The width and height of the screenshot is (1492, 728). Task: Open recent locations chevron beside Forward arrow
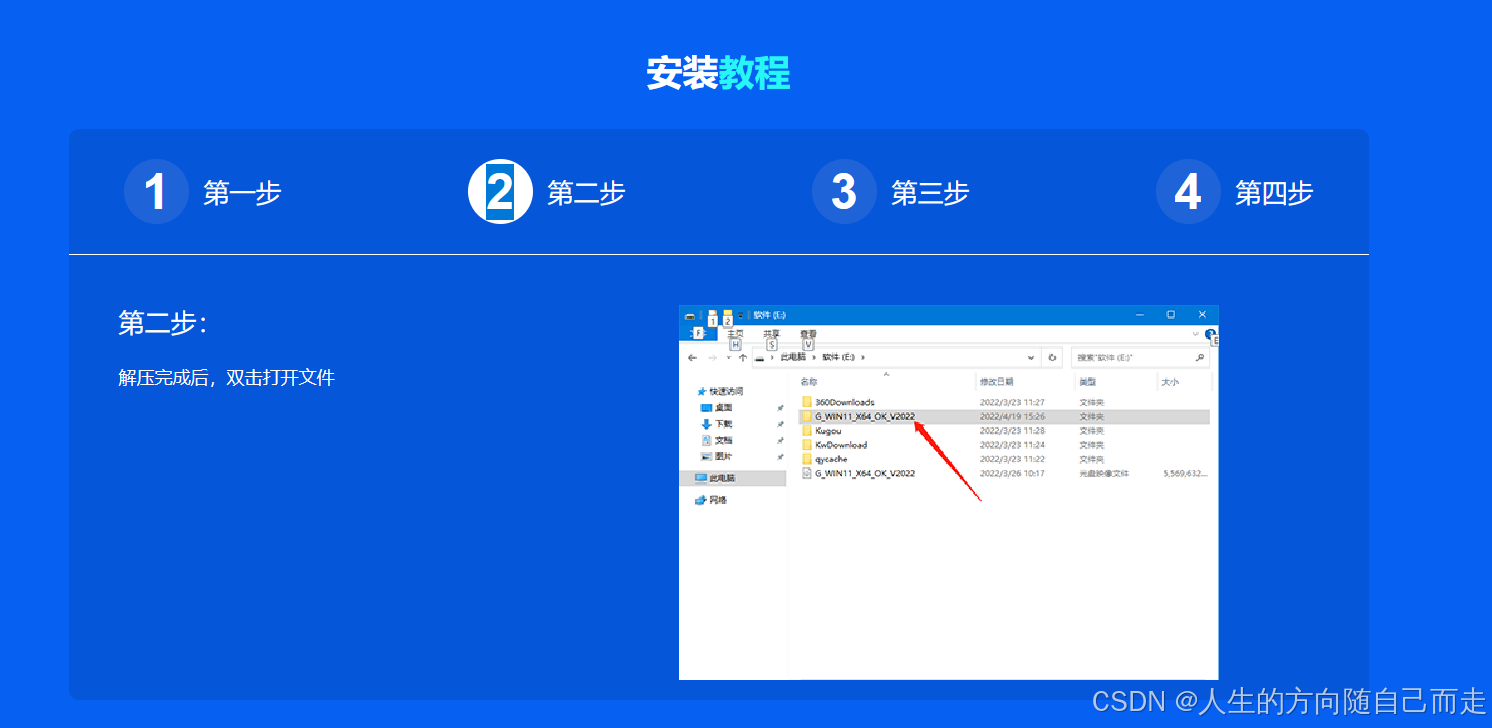pyautogui.click(x=728, y=357)
